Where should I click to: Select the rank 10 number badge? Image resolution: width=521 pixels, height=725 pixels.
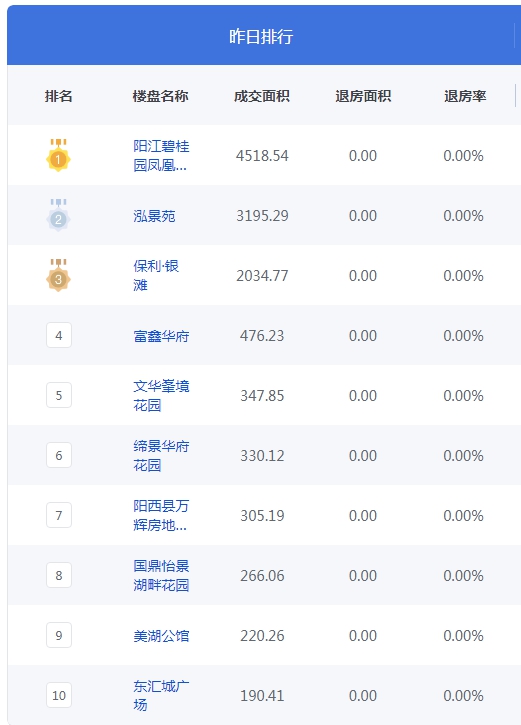tap(59, 695)
